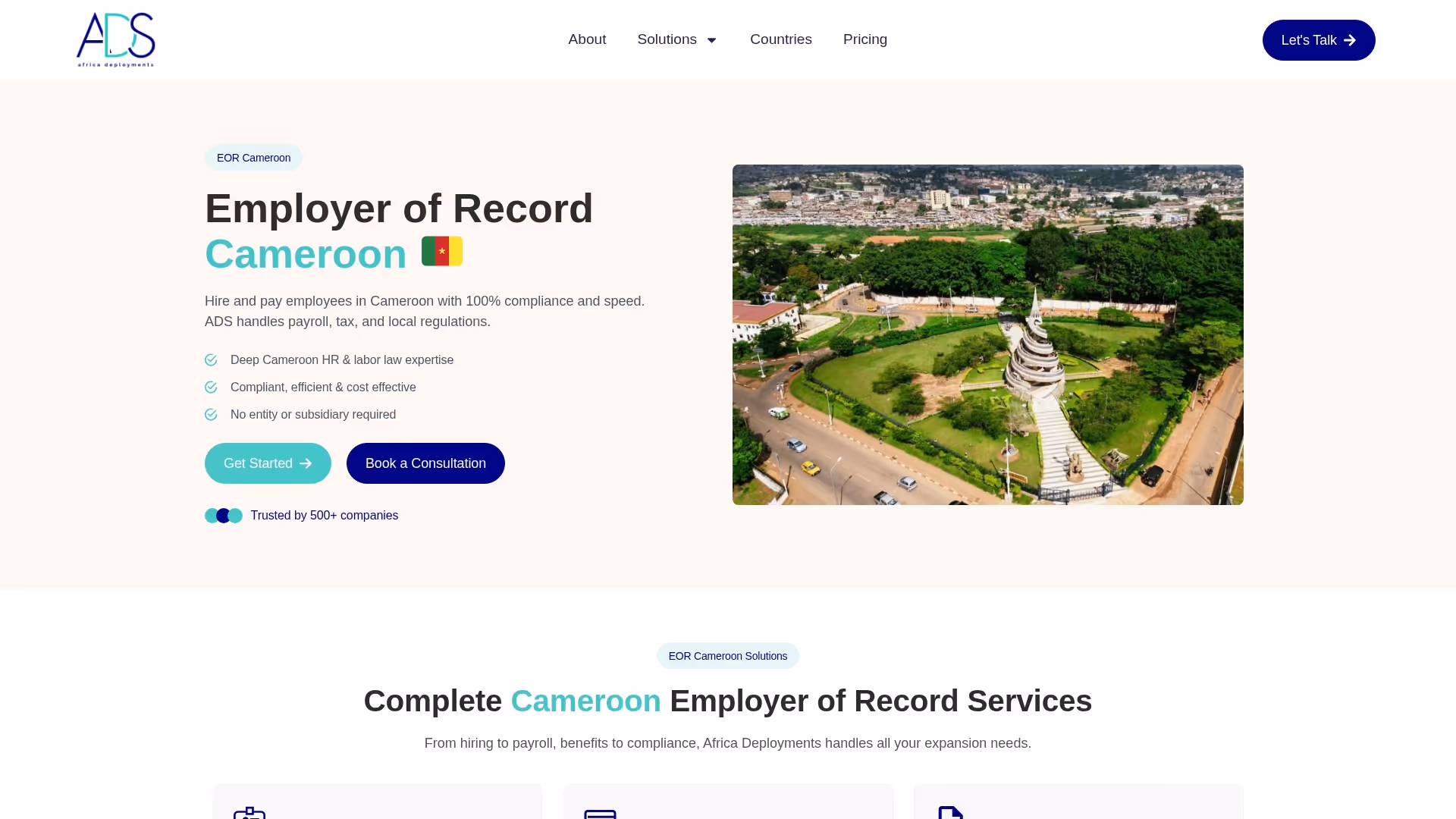Click the ADS africa deployments logo
Image resolution: width=1456 pixels, height=819 pixels.
[115, 39]
